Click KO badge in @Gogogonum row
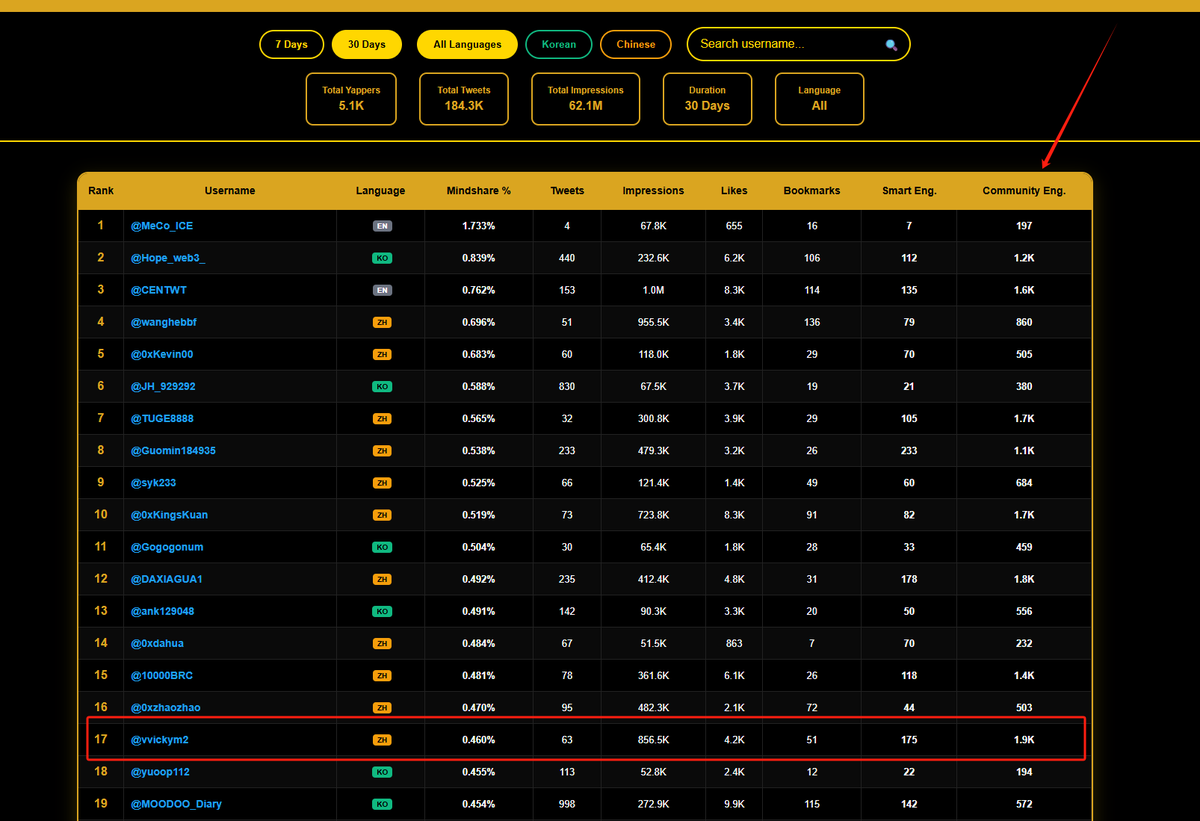Viewport: 1200px width, 821px height. [381, 547]
